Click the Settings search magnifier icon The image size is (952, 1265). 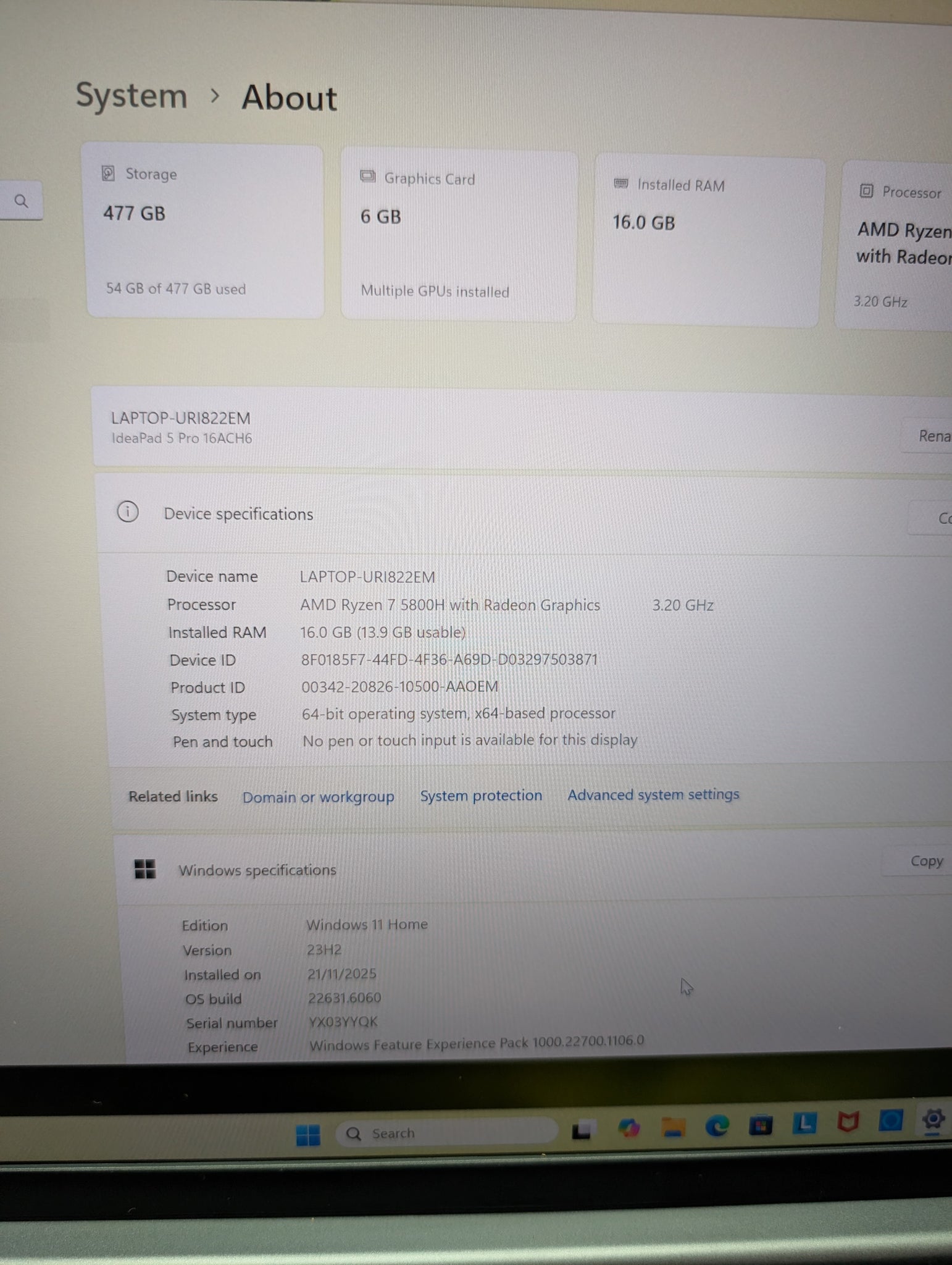(x=21, y=201)
